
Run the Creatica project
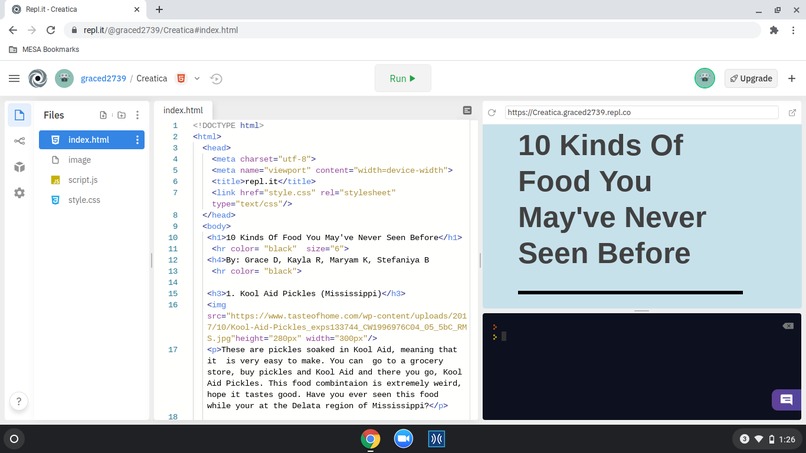pyautogui.click(x=402, y=78)
